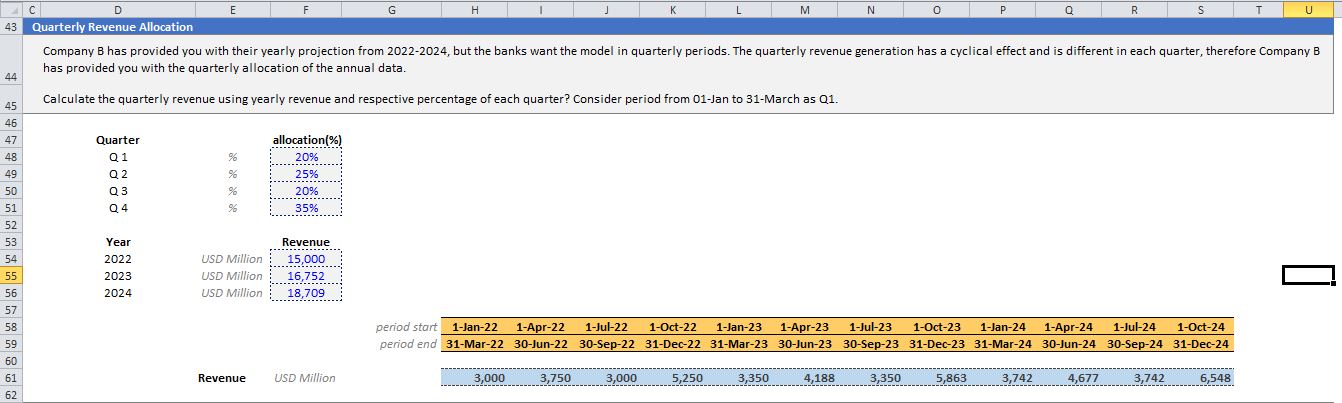1342x403 pixels.
Task: Click the USD Million label in row 61
Action: (x=305, y=378)
